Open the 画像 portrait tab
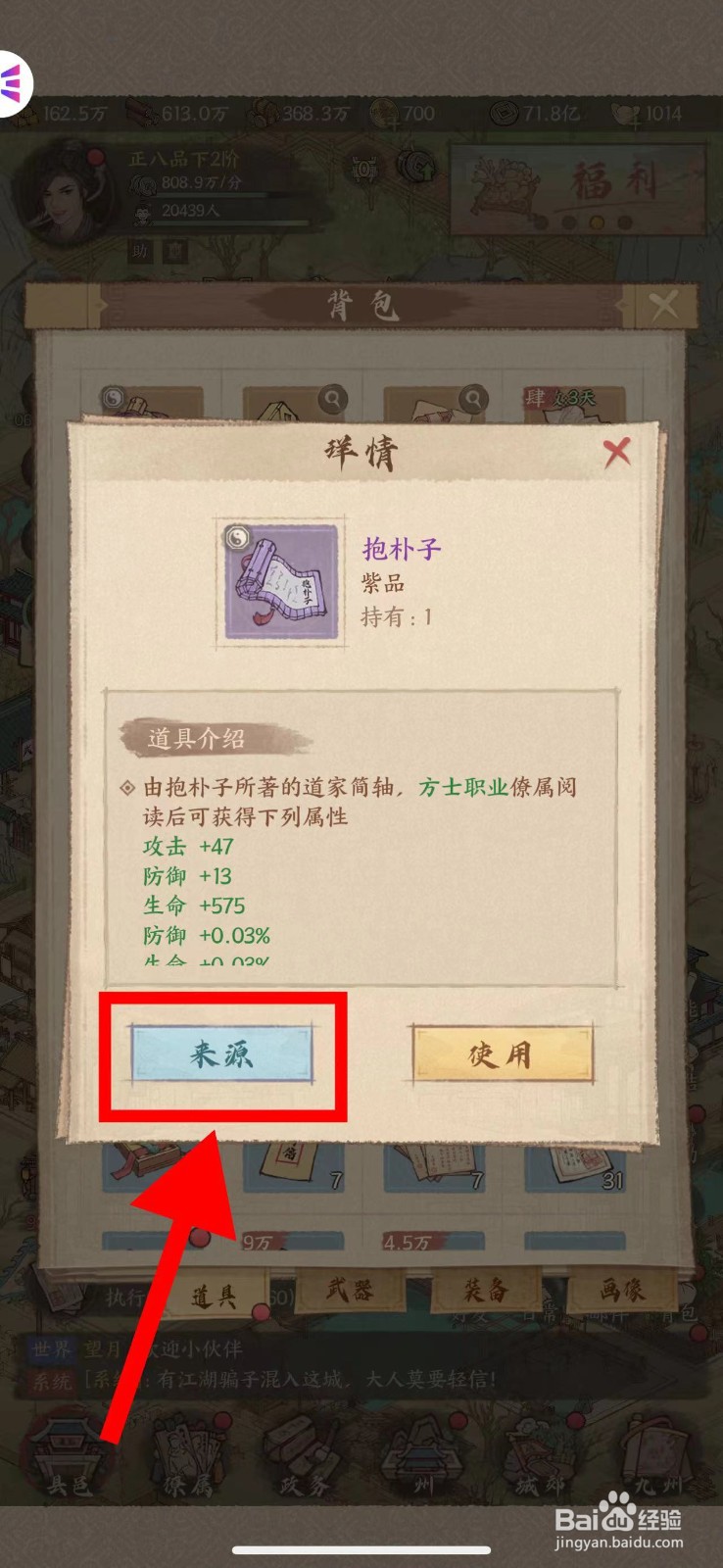This screenshot has height=1568, width=723. tap(622, 1291)
